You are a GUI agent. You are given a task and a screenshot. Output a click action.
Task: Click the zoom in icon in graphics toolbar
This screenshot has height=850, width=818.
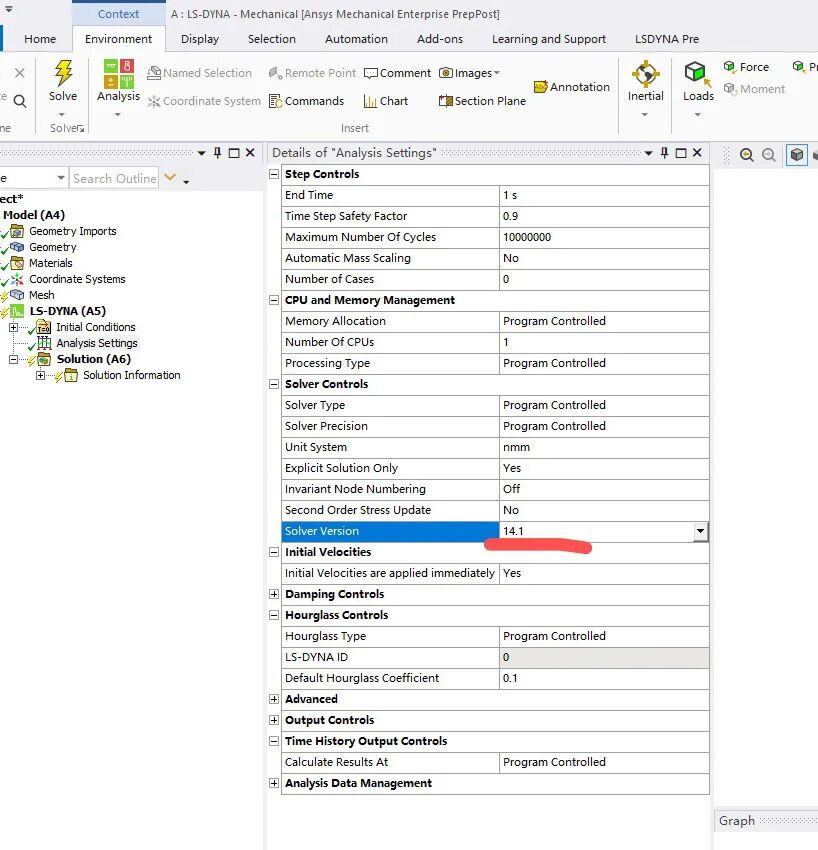pos(746,155)
